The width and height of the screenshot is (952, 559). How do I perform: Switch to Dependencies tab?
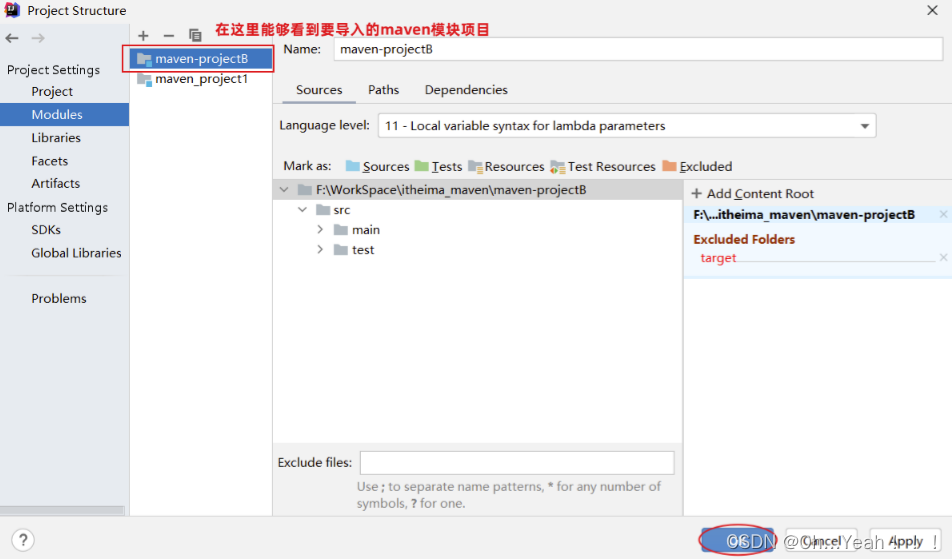coord(466,90)
